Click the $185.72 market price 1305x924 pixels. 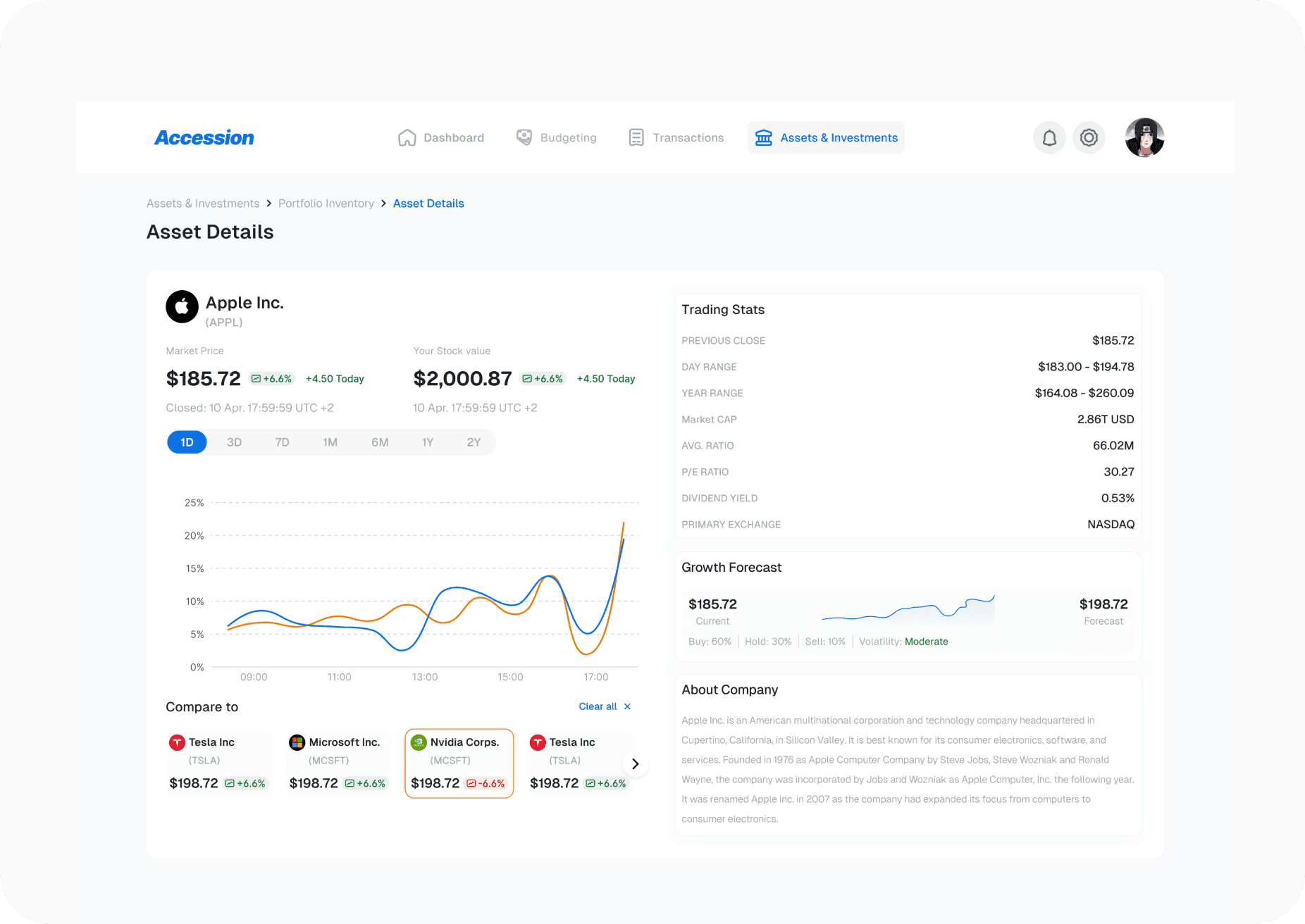click(x=203, y=379)
